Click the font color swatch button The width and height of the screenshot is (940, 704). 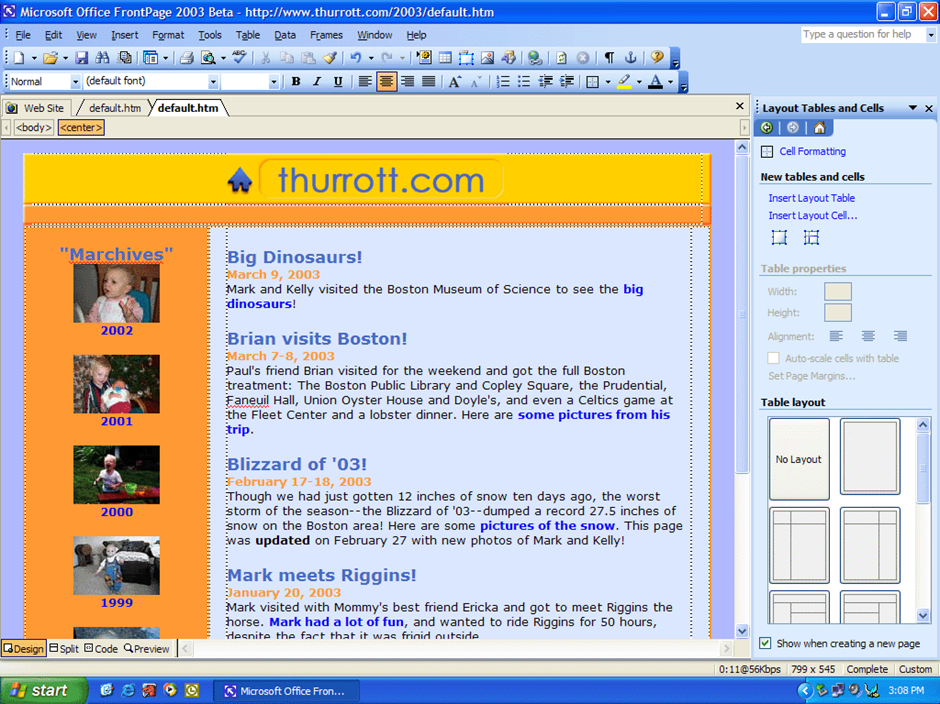click(x=655, y=82)
